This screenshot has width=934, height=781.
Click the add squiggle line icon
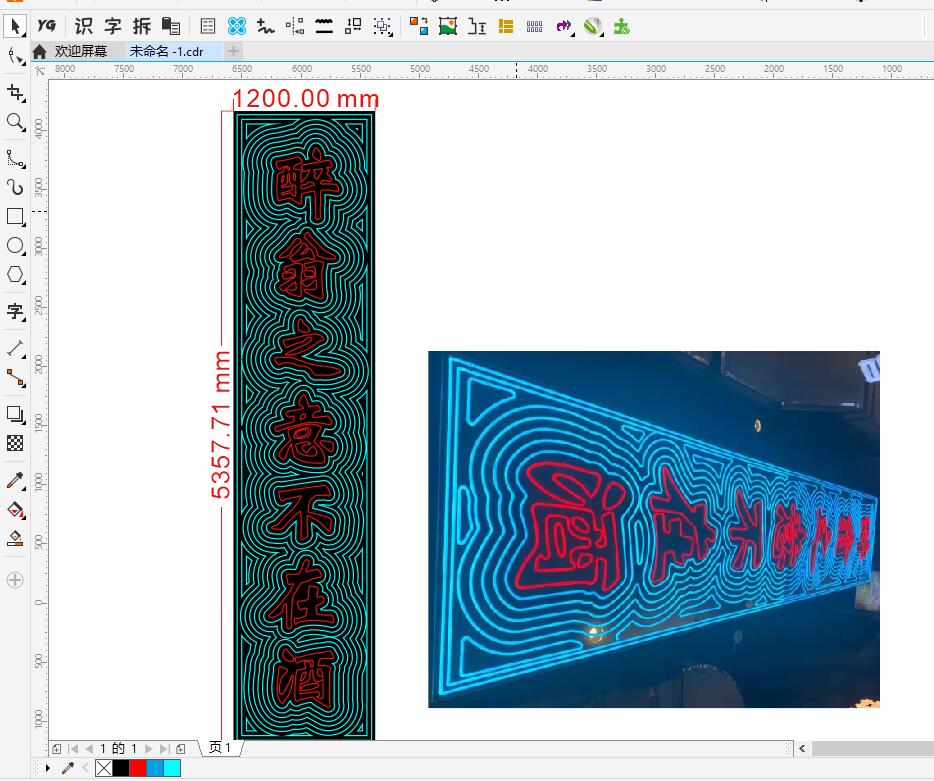tap(266, 26)
